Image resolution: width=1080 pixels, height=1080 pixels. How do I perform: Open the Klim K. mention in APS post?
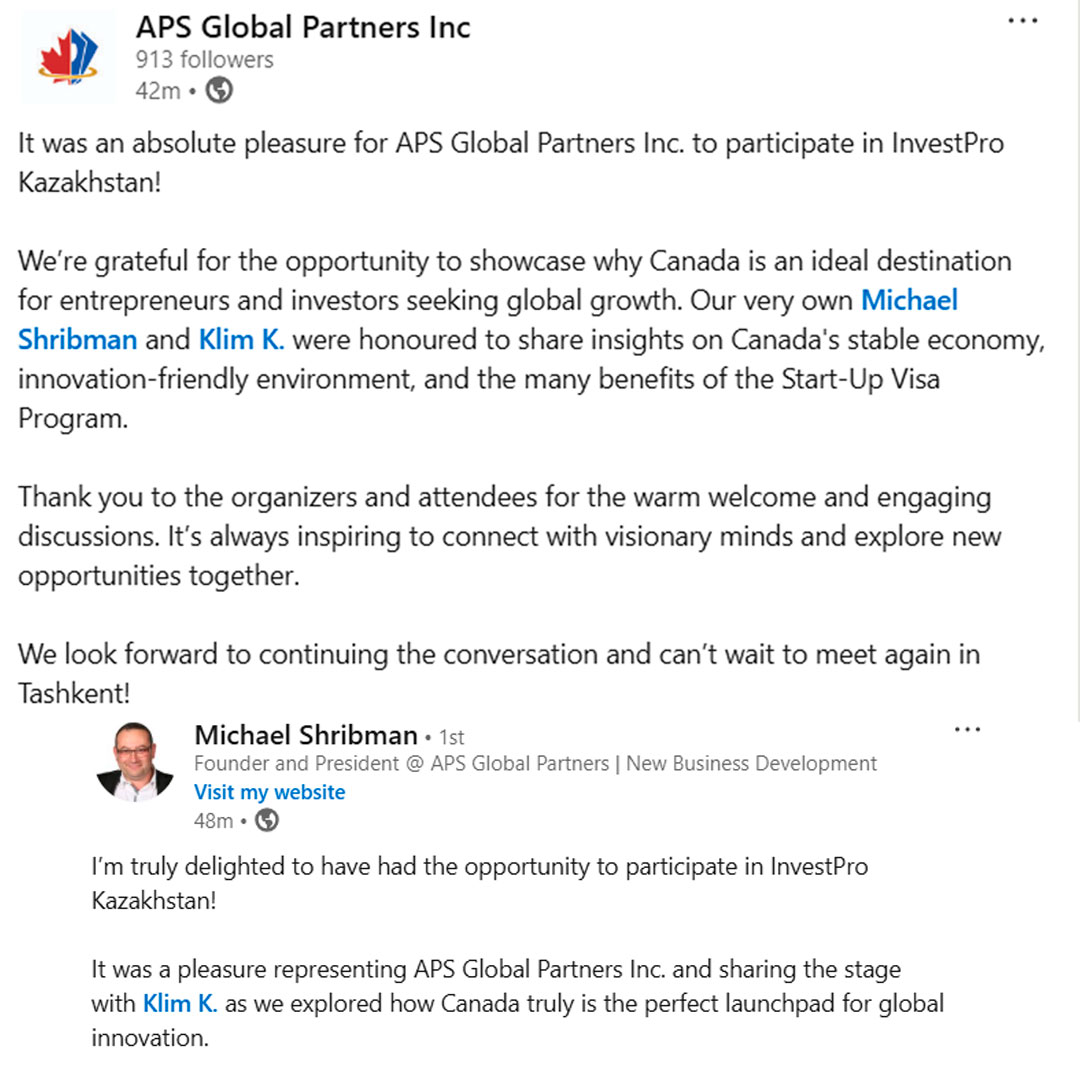click(x=242, y=340)
